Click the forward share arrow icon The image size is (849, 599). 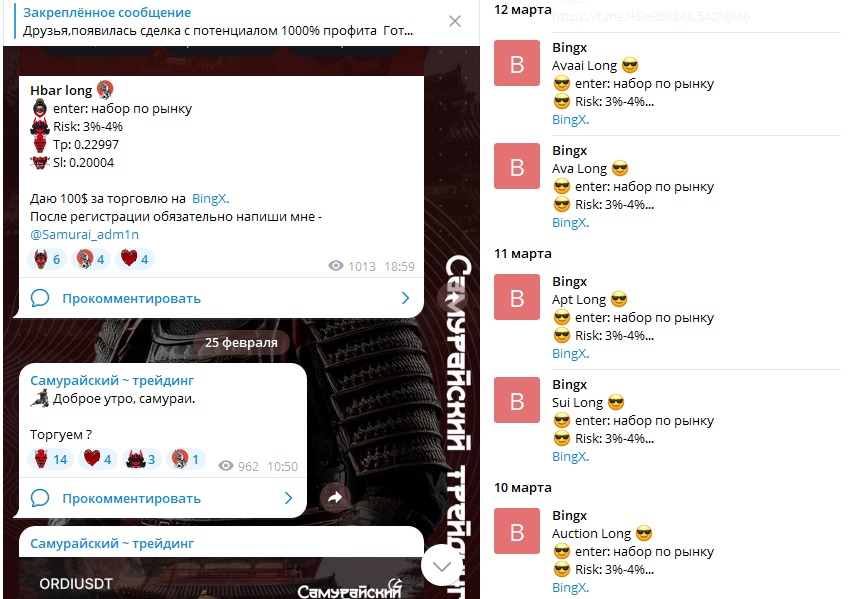pyautogui.click(x=335, y=497)
